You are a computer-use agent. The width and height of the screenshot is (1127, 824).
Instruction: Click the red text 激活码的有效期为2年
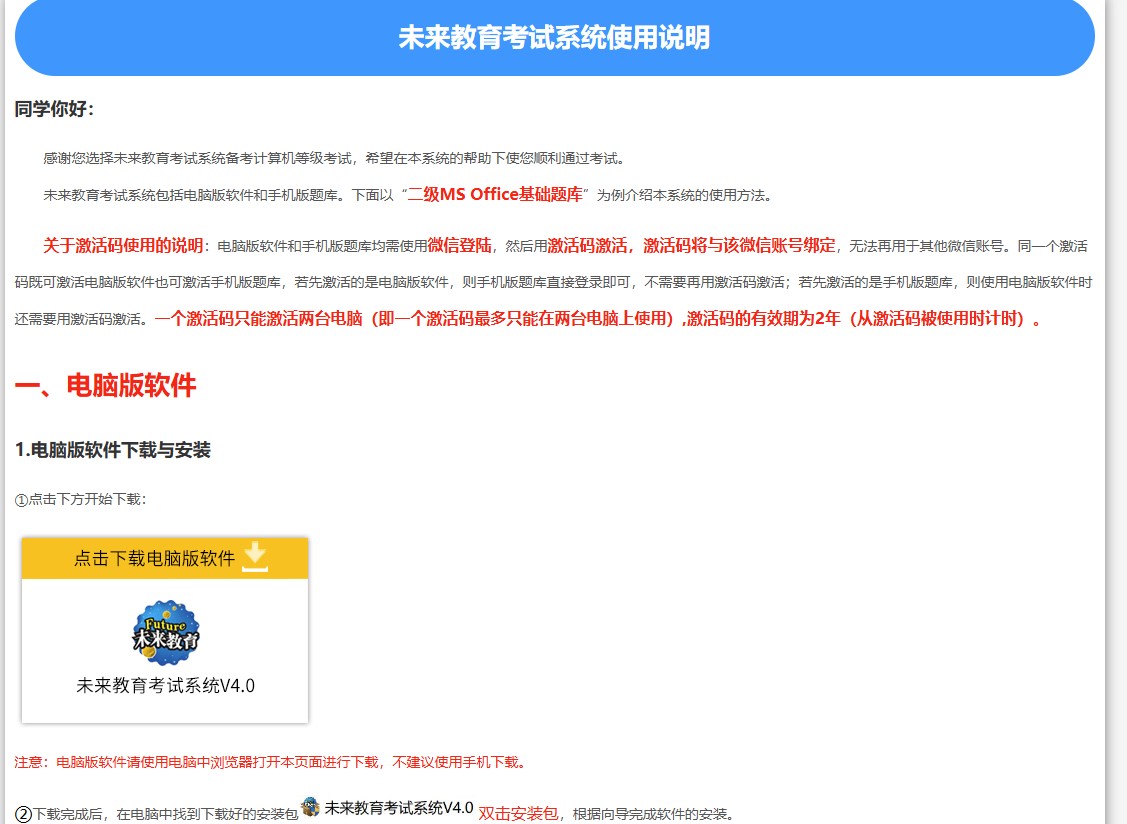click(x=763, y=319)
